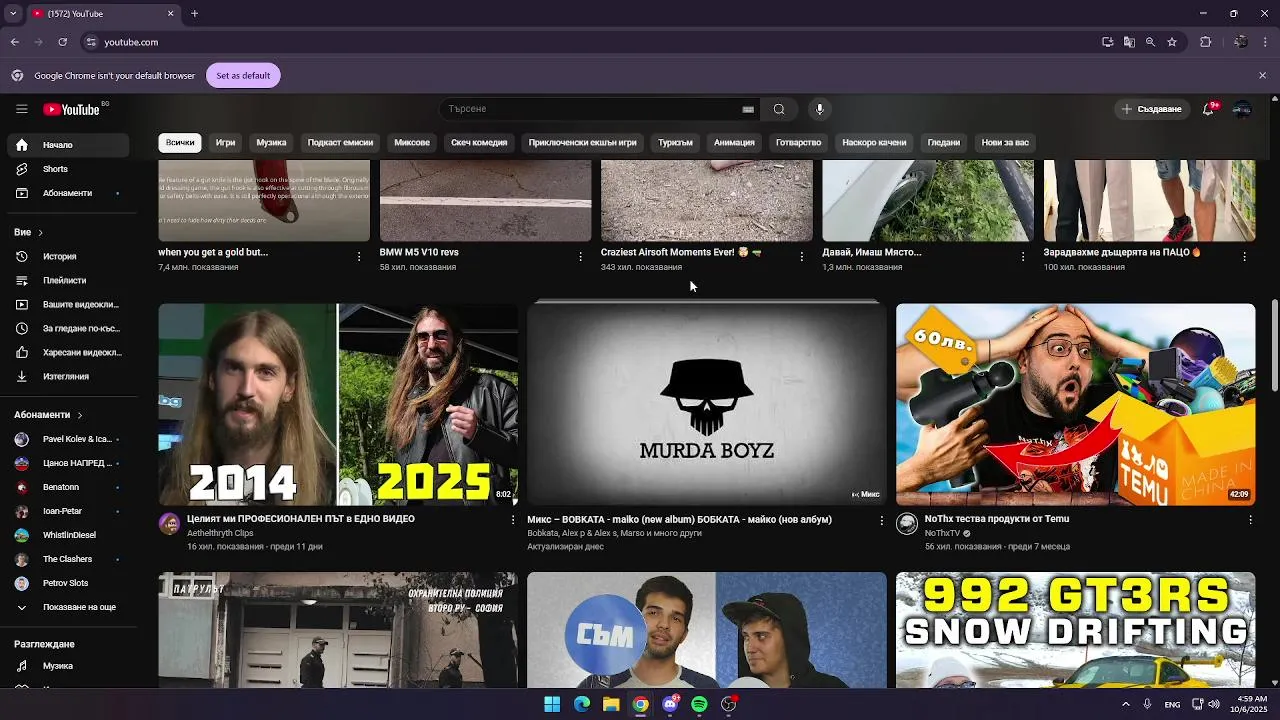The width and height of the screenshot is (1280, 720).
Task: Select the Готварство chip
Action: pyautogui.click(x=798, y=142)
